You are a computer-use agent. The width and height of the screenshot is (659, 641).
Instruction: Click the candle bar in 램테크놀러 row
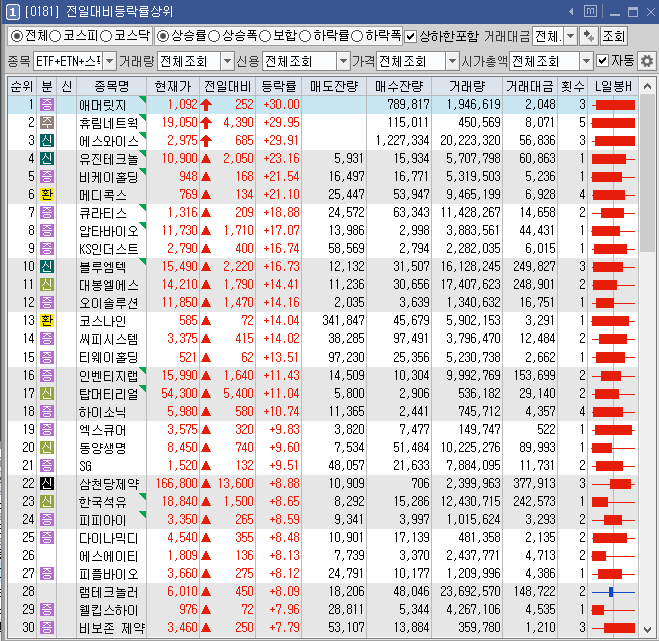pyautogui.click(x=613, y=592)
